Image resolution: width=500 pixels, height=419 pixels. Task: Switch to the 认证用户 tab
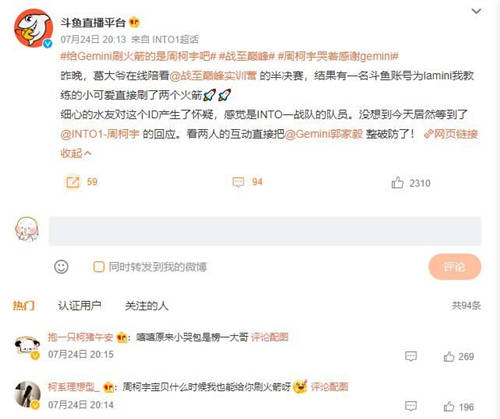[x=80, y=305]
